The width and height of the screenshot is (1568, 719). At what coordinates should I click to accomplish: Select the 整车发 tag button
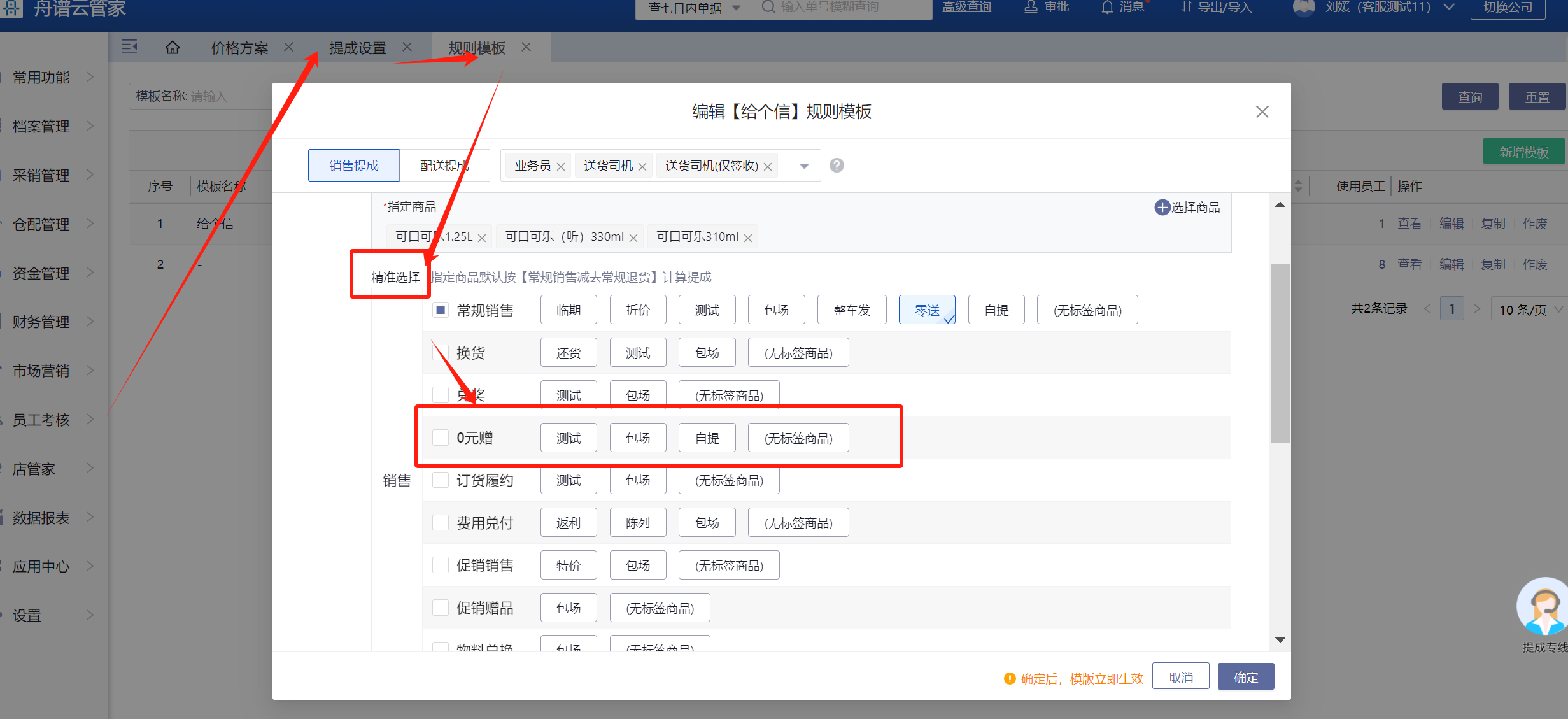pos(851,310)
